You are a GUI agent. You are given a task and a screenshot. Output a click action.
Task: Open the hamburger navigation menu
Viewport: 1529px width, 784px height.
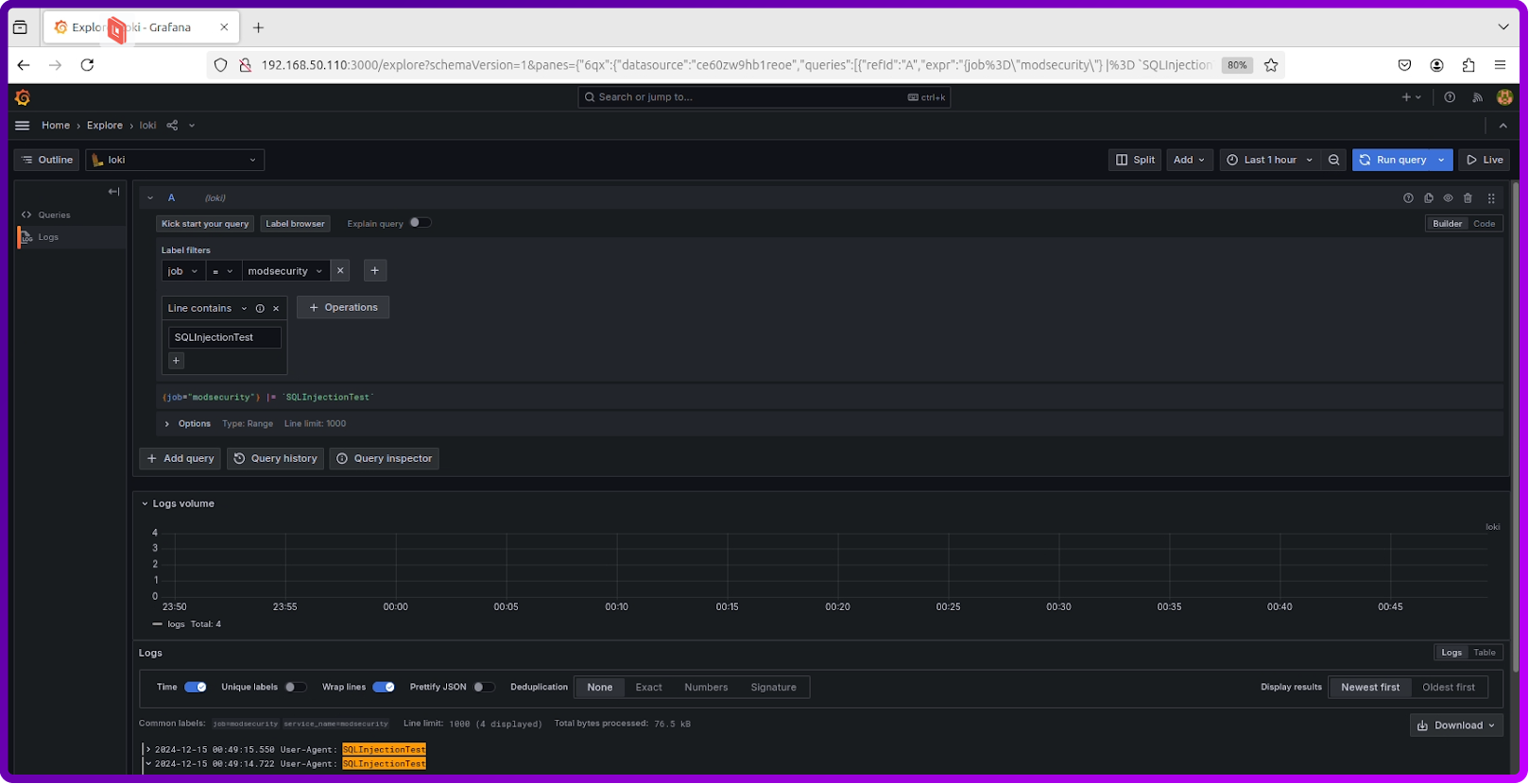pyautogui.click(x=23, y=126)
